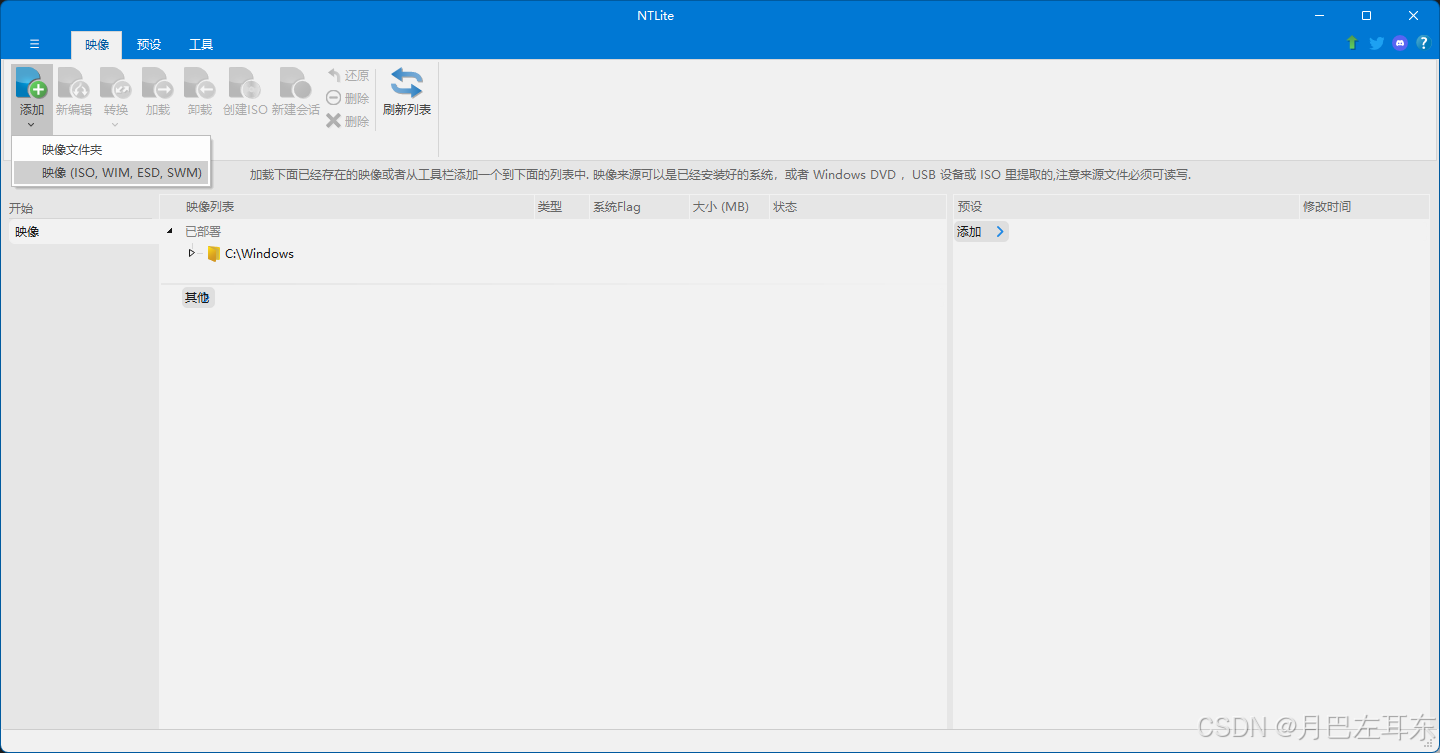Image resolution: width=1440 pixels, height=753 pixels.
Task: Switch to the 工具 ribbon tab
Action: [201, 44]
